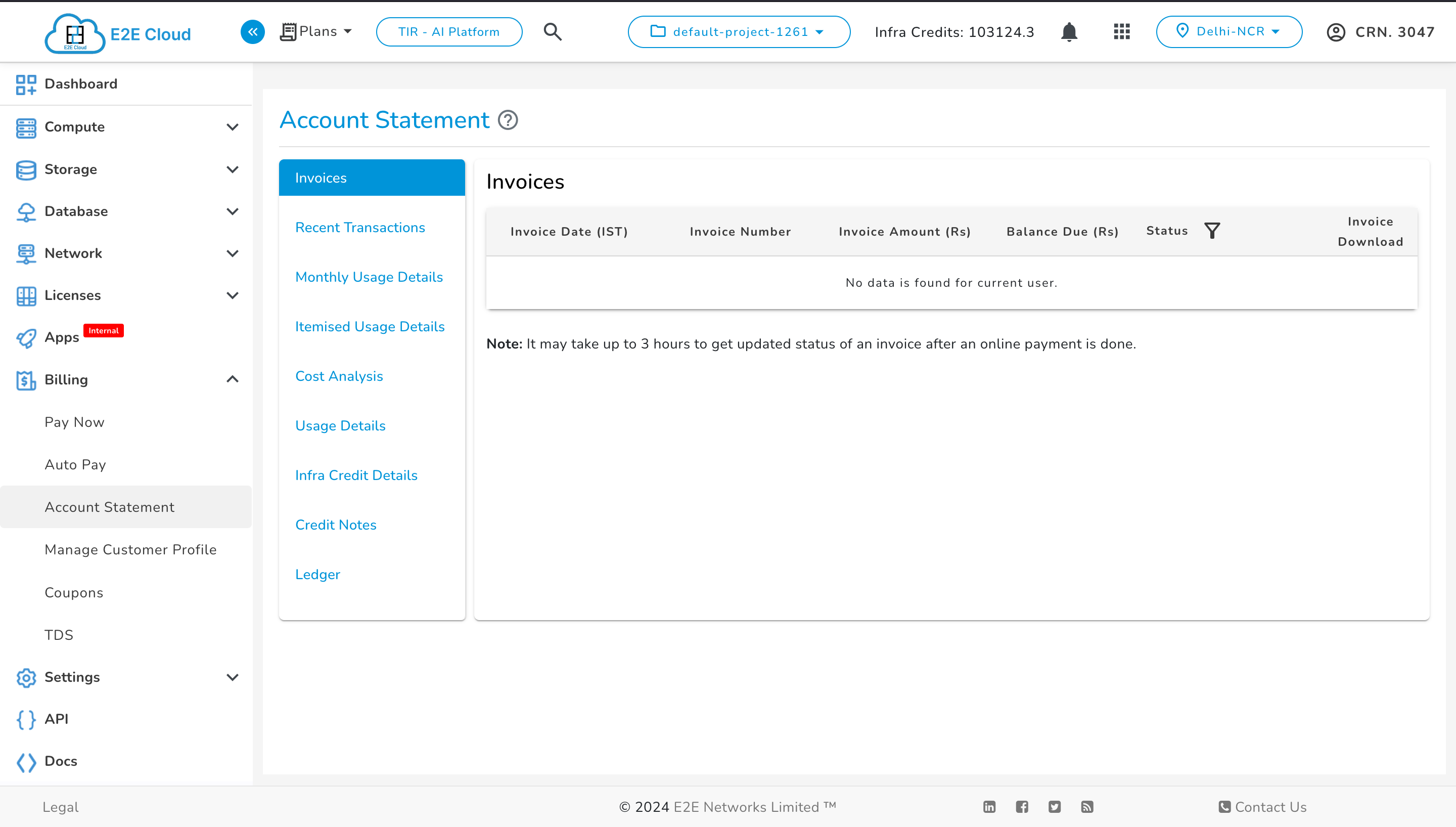This screenshot has height=827, width=1456.
Task: Open the RSS feed icon in the footer
Action: tap(1086, 807)
